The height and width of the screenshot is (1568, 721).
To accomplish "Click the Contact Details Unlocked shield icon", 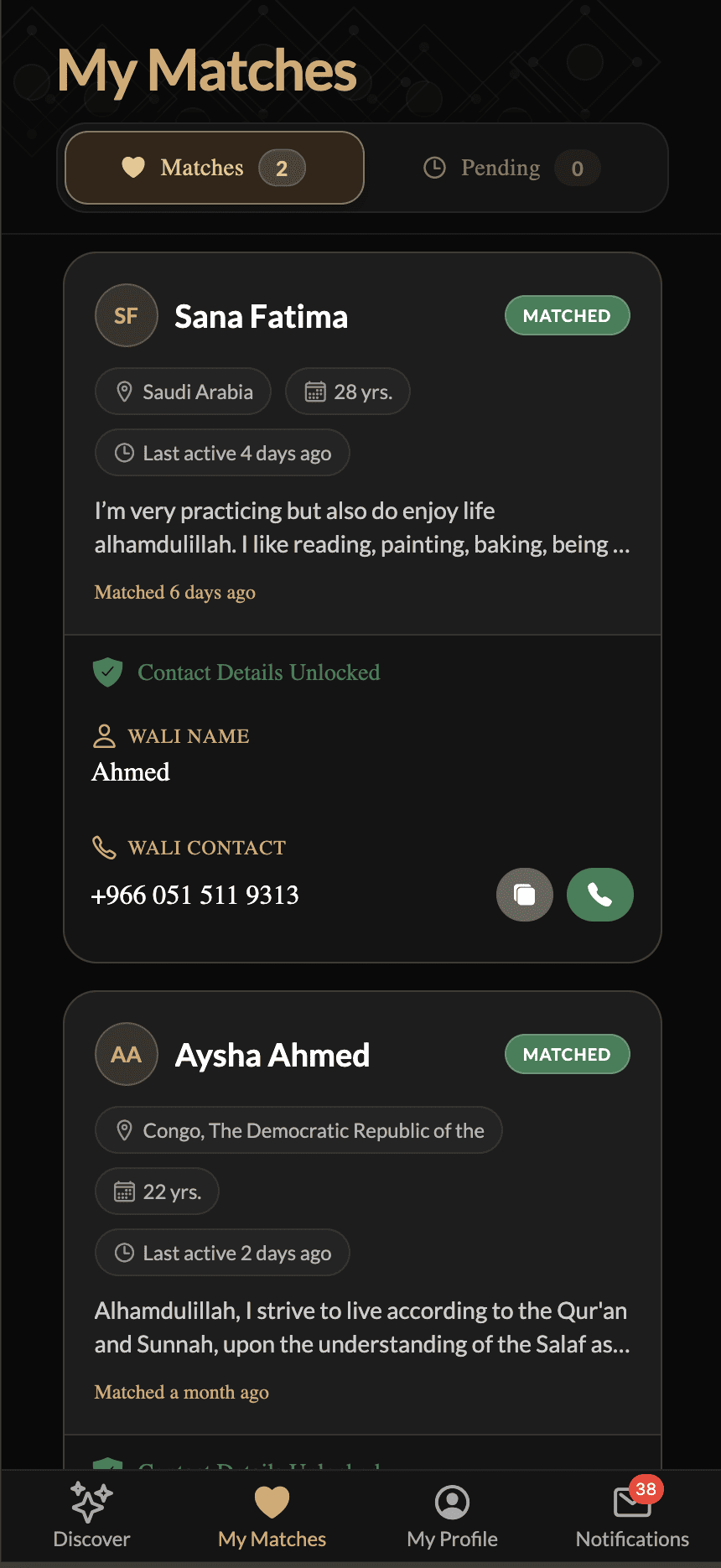I will 107,672.
